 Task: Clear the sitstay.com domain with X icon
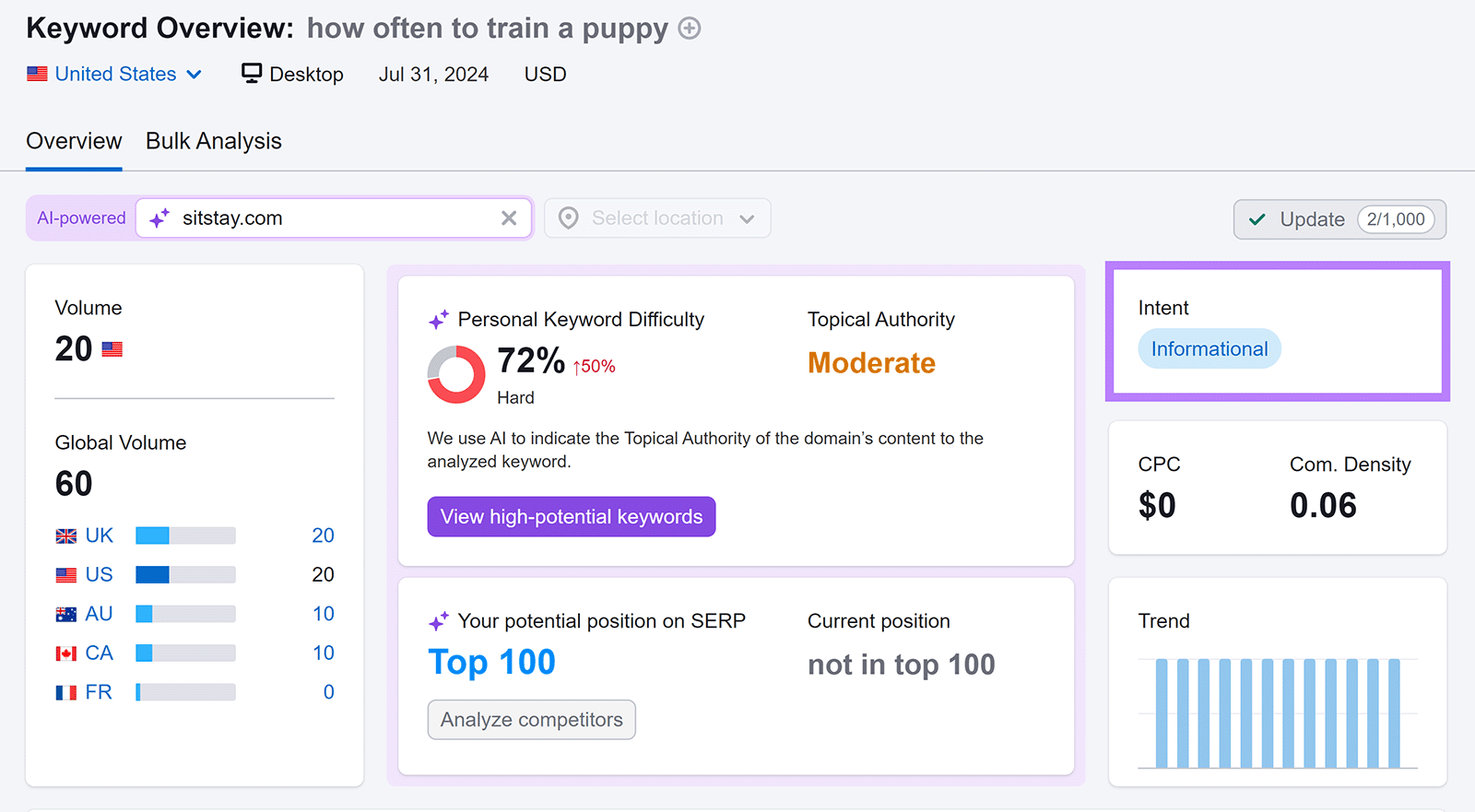click(x=509, y=218)
